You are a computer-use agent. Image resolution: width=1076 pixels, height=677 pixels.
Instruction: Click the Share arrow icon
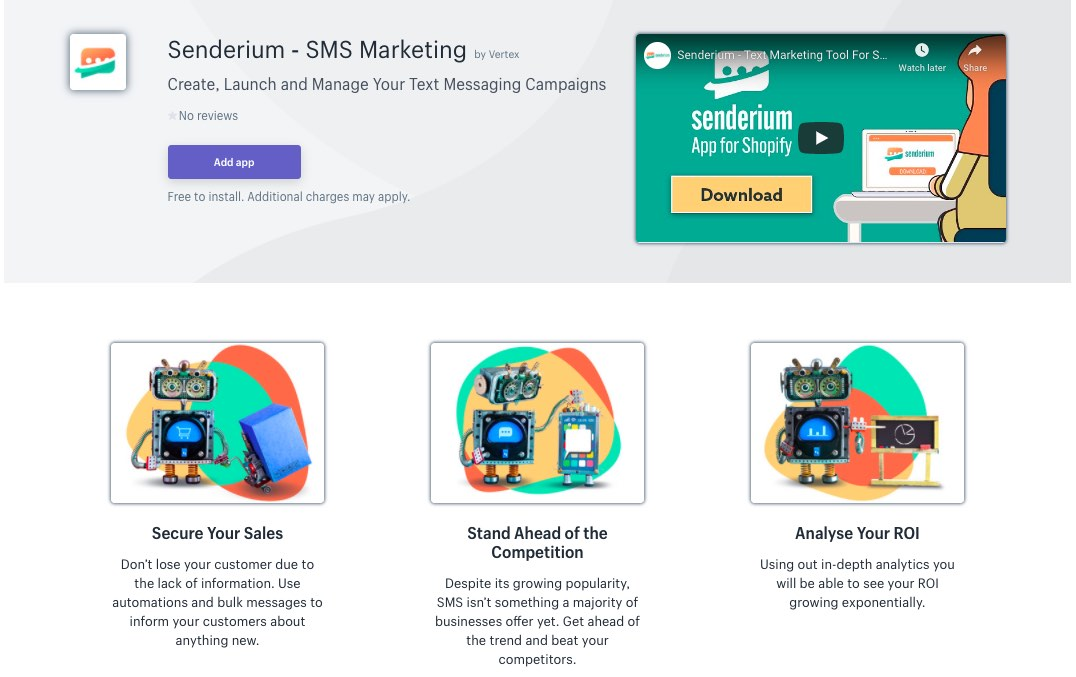[x=974, y=50]
